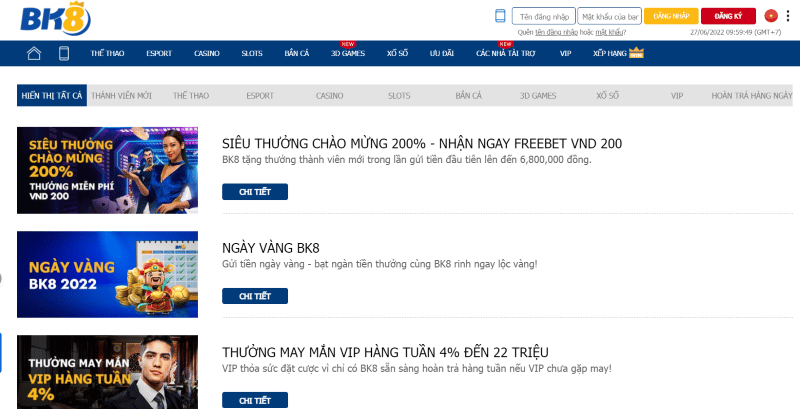
Task: Click Chi Tiết for Ngày Vàng BK8
Action: point(255,296)
